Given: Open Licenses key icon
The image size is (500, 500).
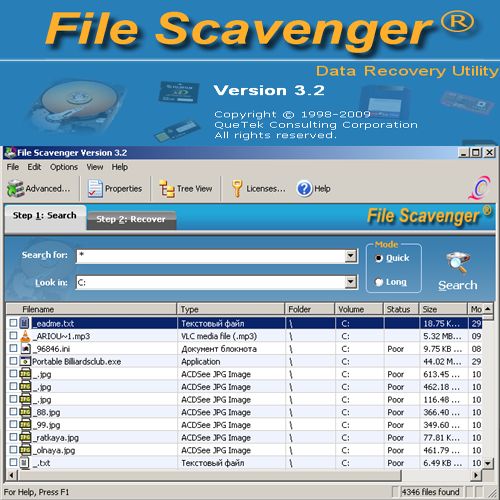Looking at the screenshot, I should pyautogui.click(x=237, y=189).
